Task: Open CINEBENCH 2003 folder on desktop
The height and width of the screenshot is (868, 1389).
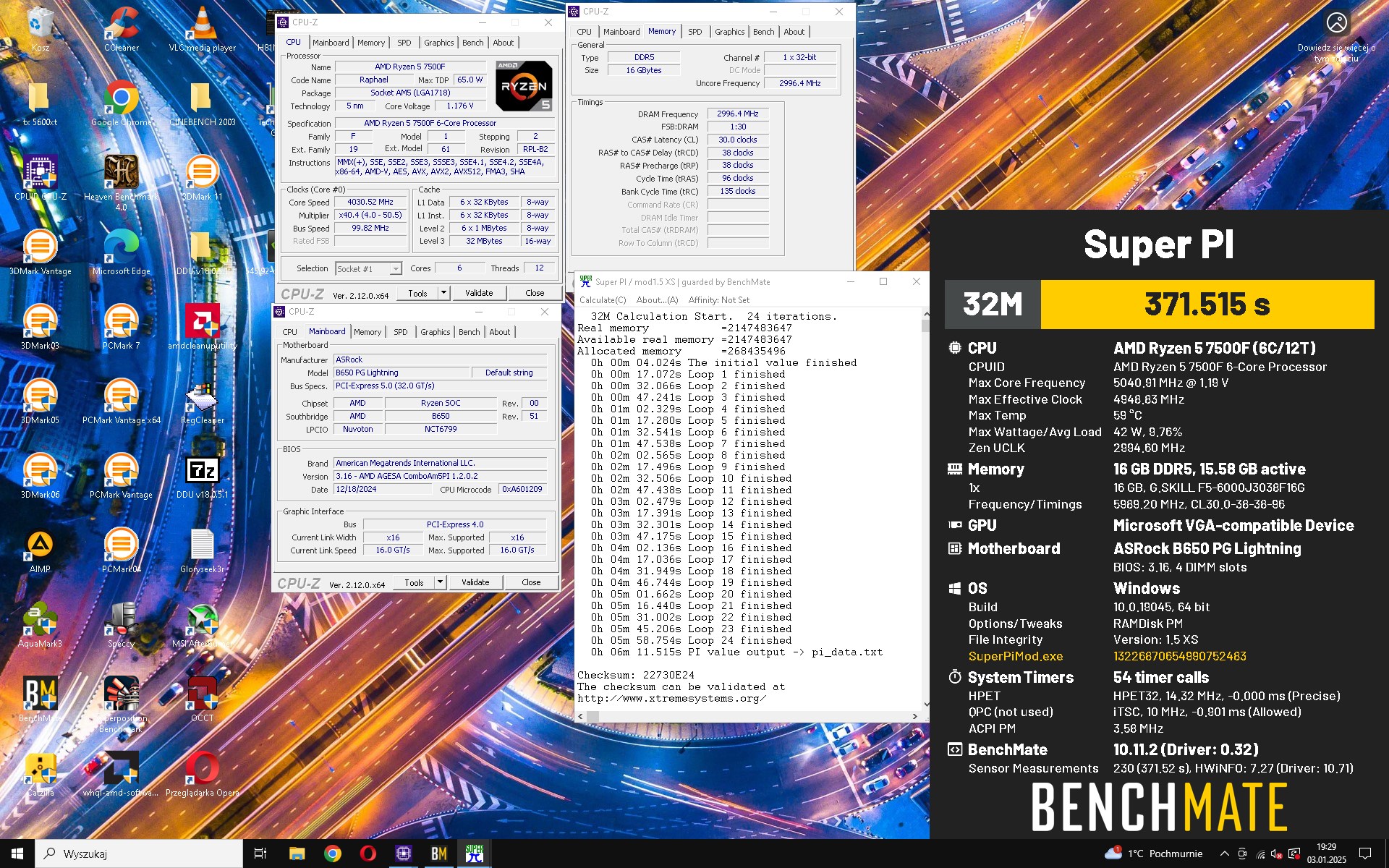Action: pos(203,103)
